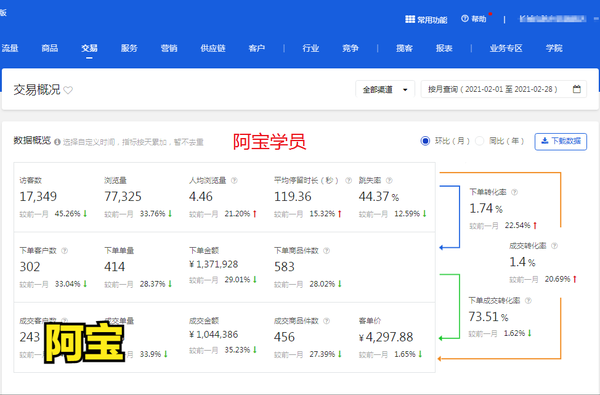Click help icon next to 成交商品件数
600x395 pixels.
tap(326, 321)
